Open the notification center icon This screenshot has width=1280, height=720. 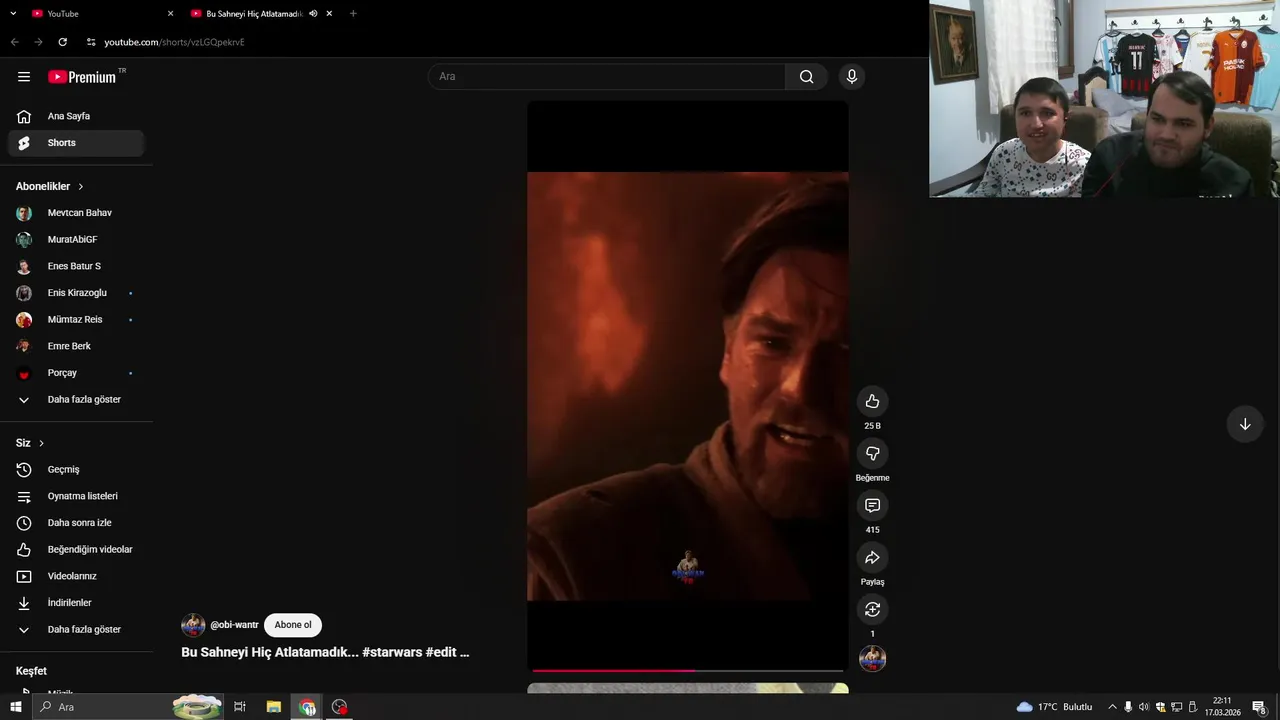1258,707
